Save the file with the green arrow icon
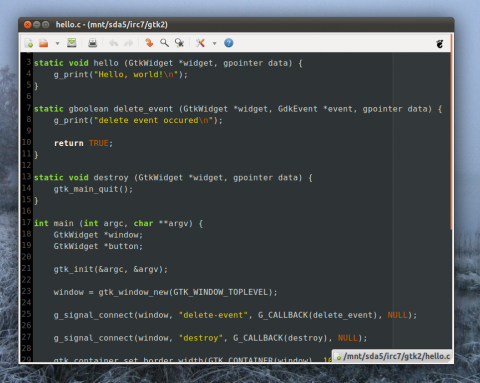 (x=72, y=43)
